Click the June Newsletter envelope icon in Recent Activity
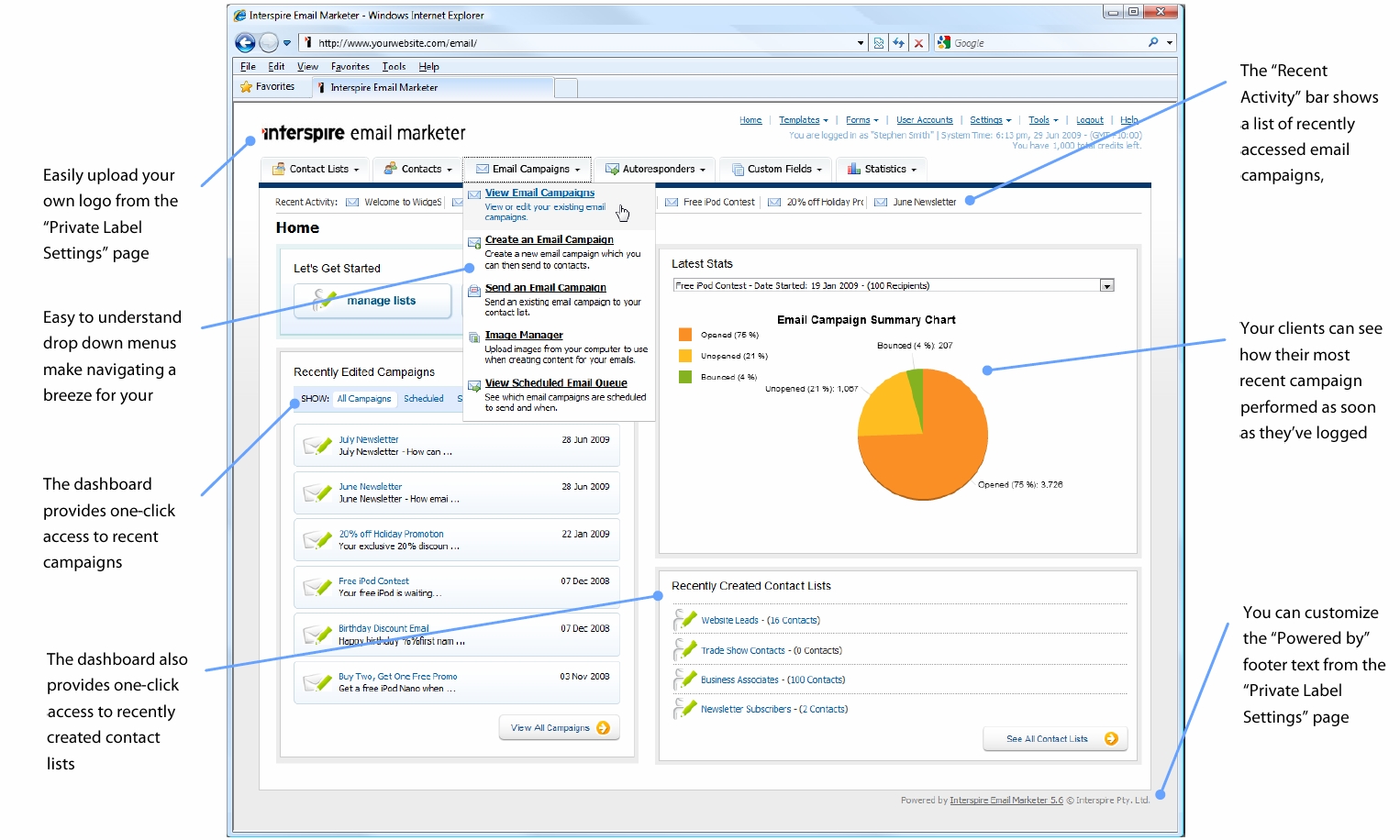Screen dimensions: 1400x840 click(x=881, y=203)
